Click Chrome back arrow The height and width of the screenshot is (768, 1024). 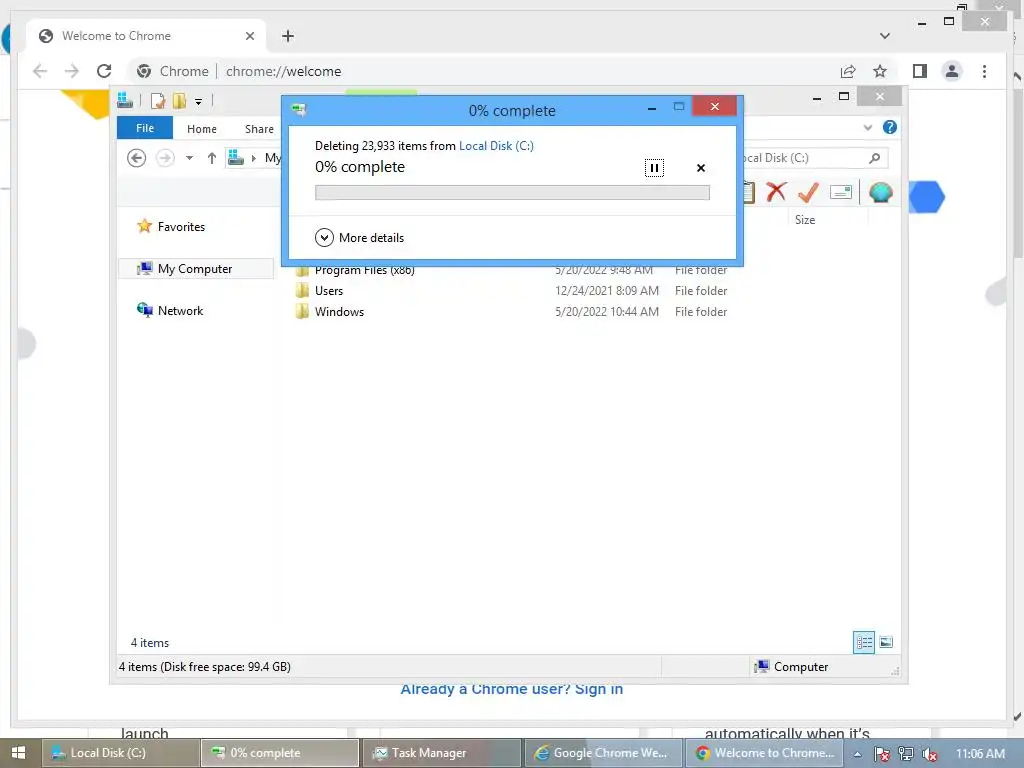click(x=40, y=71)
